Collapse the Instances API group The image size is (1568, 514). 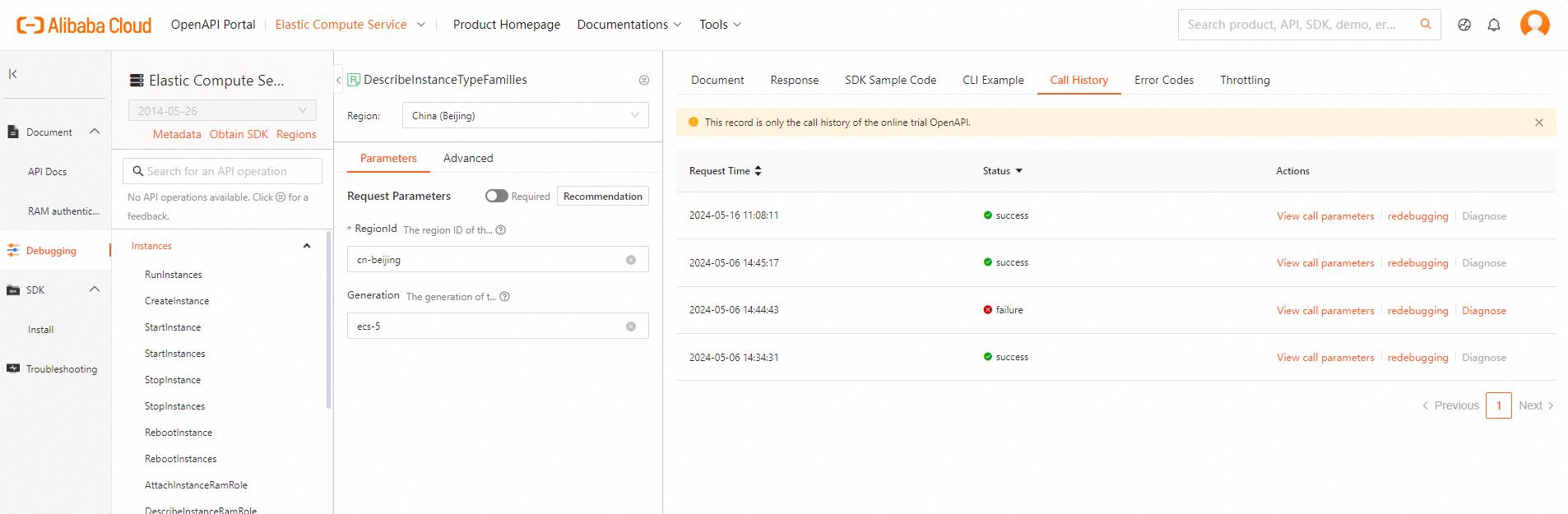[307, 246]
